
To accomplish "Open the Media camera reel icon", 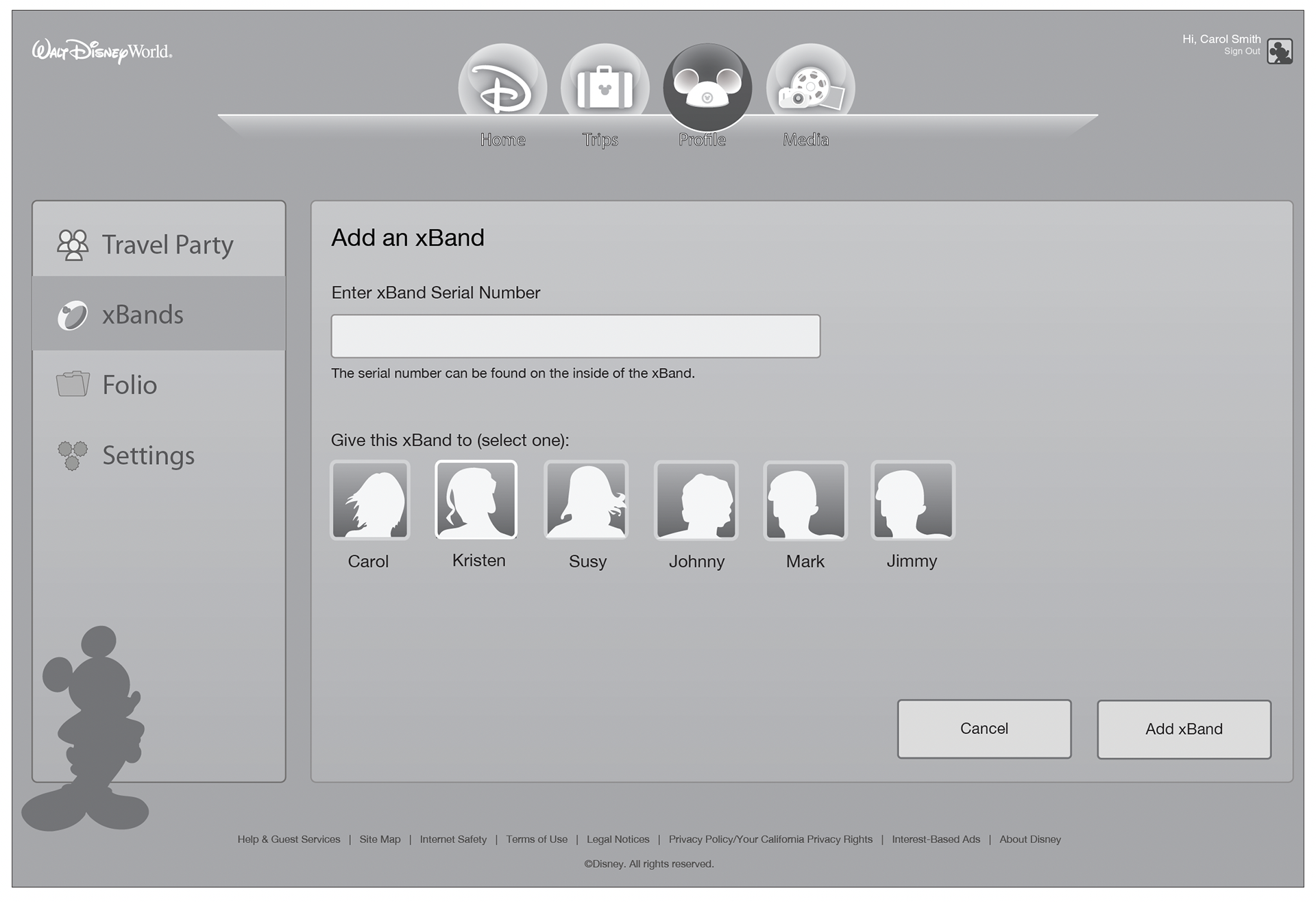I will (810, 87).
